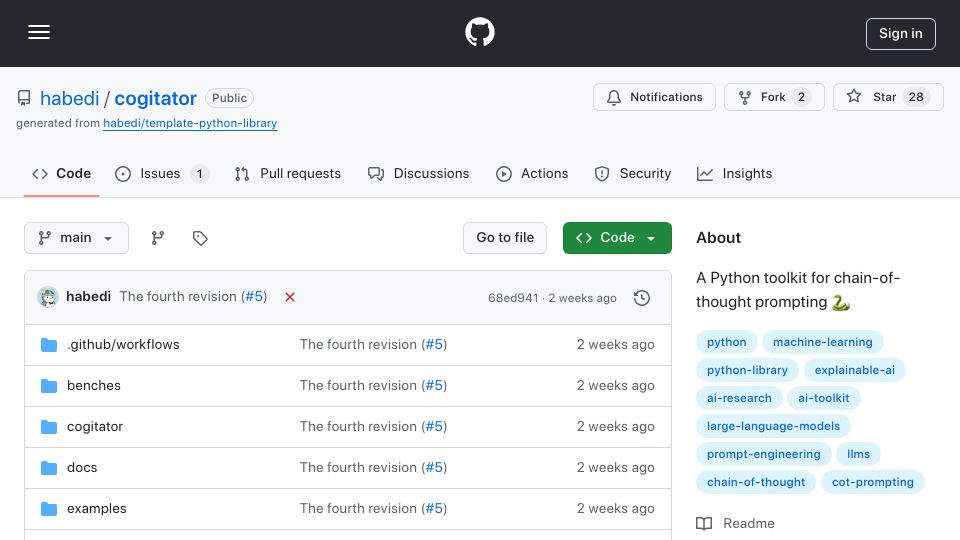
Task: Click the Notifications button
Action: tap(654, 97)
